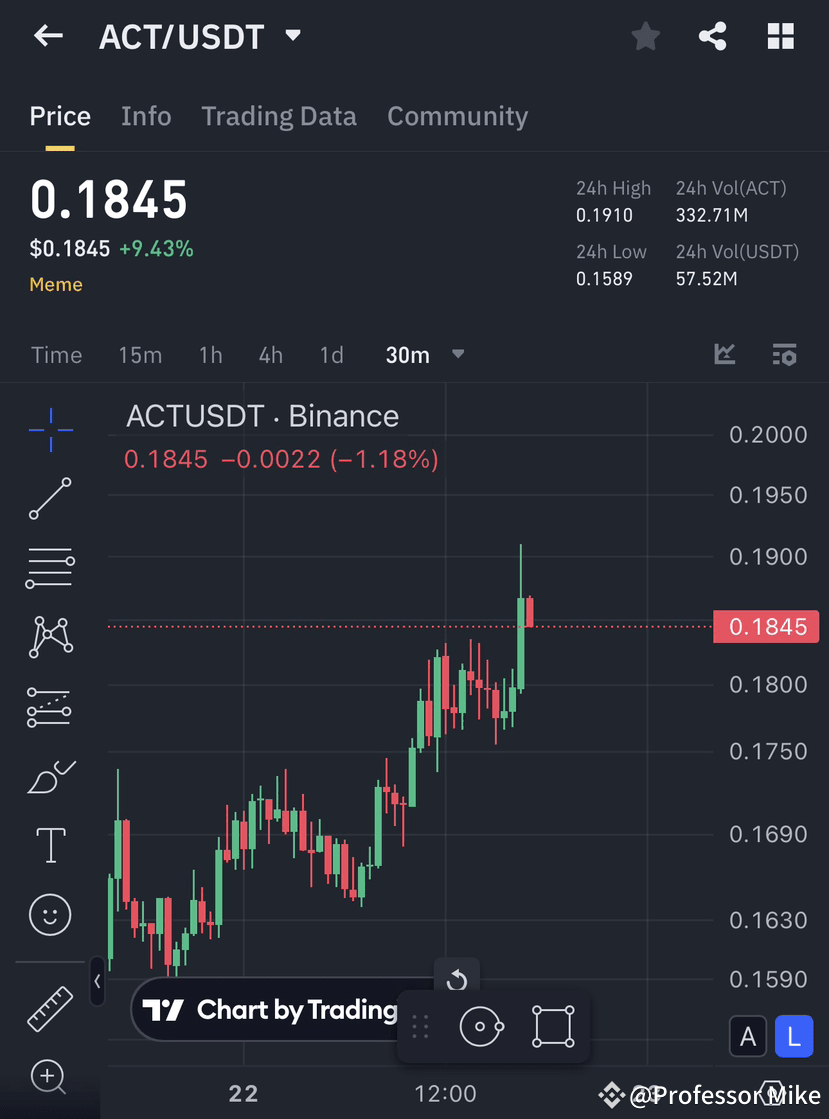The height and width of the screenshot is (1119, 829).
Task: Toggle auto scale with the A button
Action: click(x=748, y=1036)
